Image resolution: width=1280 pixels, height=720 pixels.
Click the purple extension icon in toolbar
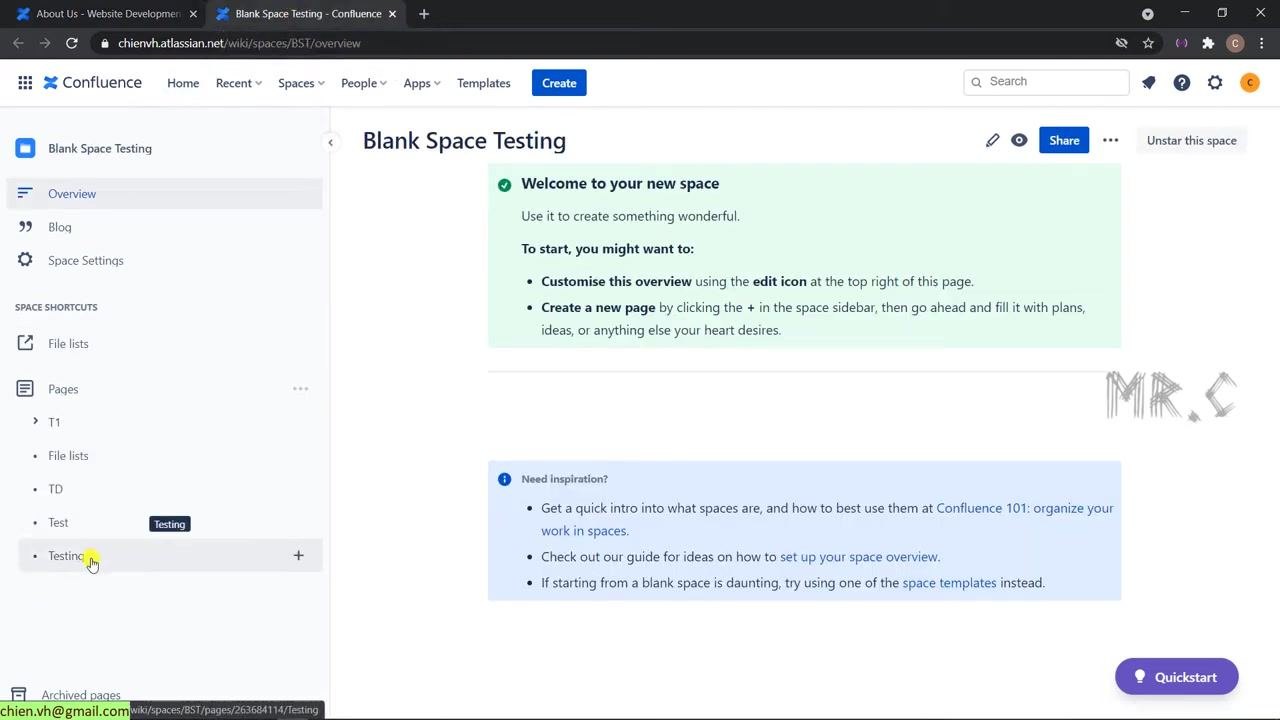coord(1182,43)
